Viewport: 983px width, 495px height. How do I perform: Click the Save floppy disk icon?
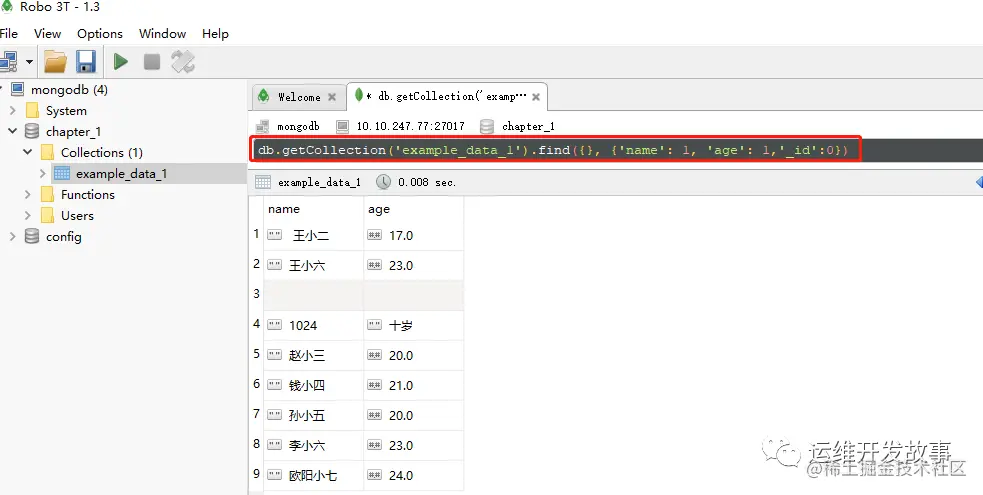point(86,62)
